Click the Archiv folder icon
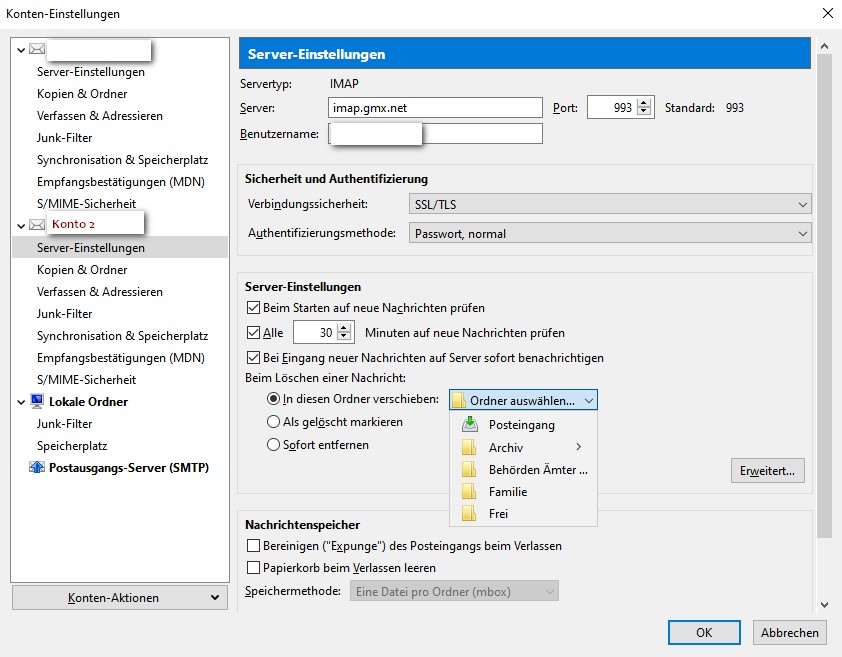The width and height of the screenshot is (842, 657). pos(468,448)
